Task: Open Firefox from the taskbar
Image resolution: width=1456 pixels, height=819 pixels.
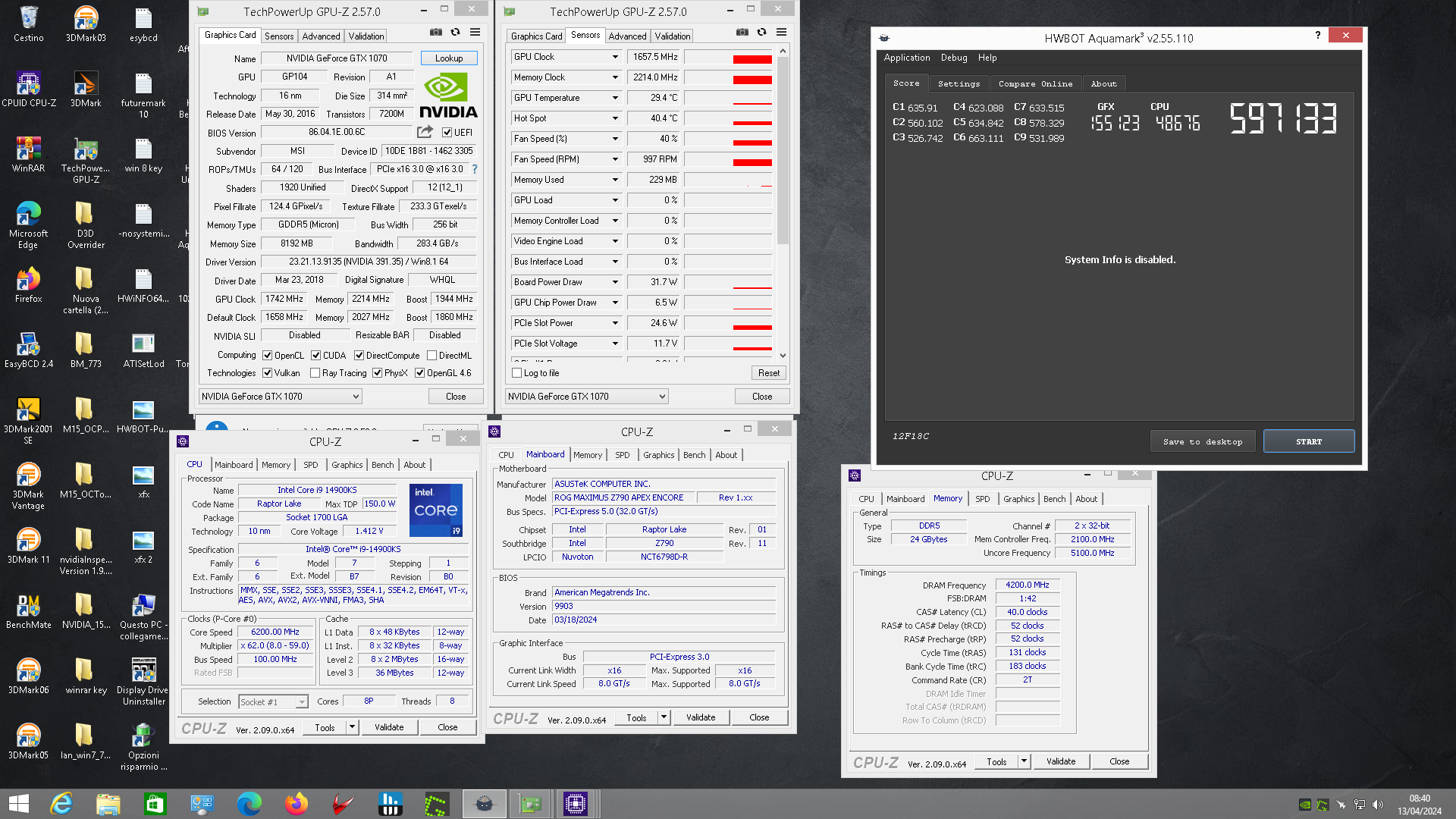Action: point(297,804)
